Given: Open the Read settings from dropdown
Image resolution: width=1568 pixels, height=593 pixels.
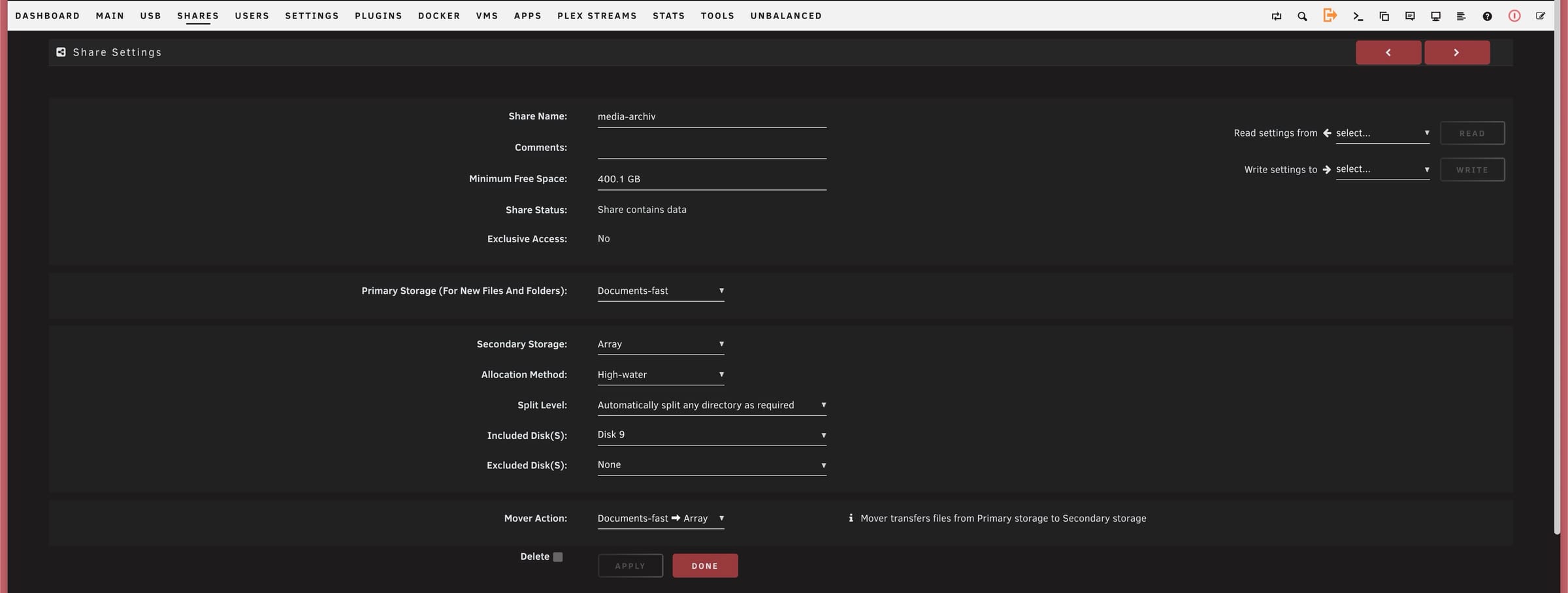Looking at the screenshot, I should [1382, 133].
